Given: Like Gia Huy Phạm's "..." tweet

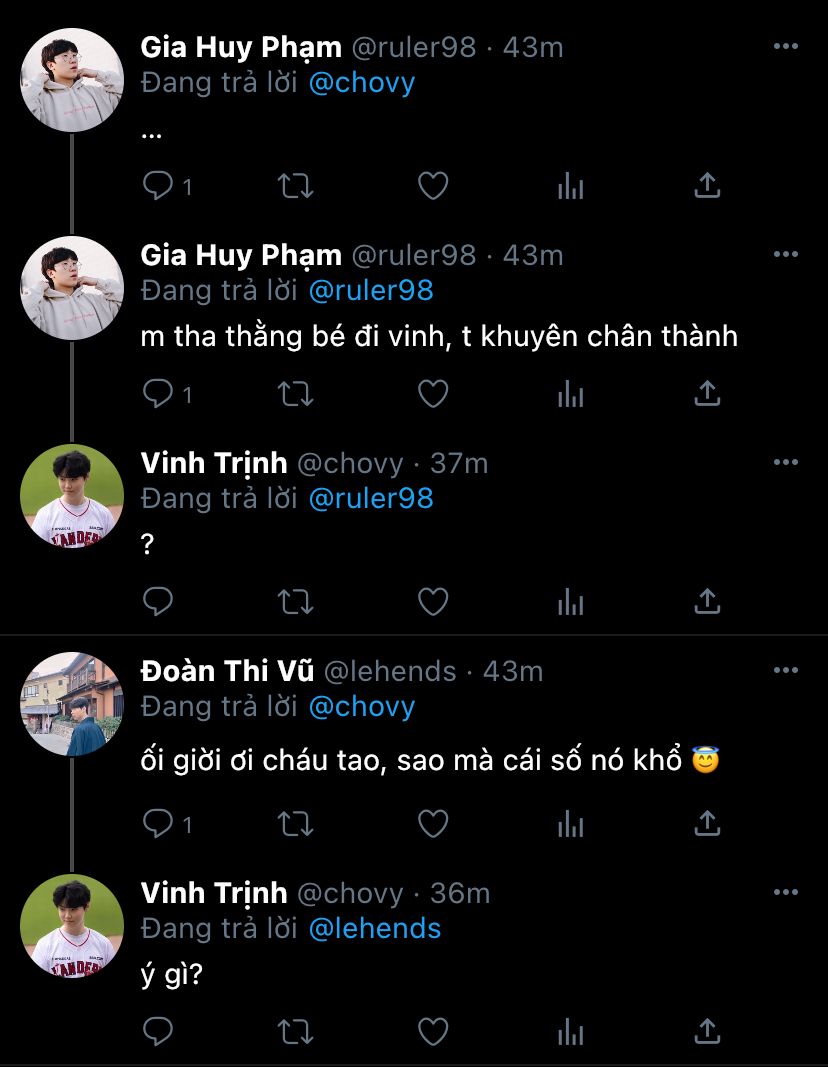Looking at the screenshot, I should tap(432, 186).
